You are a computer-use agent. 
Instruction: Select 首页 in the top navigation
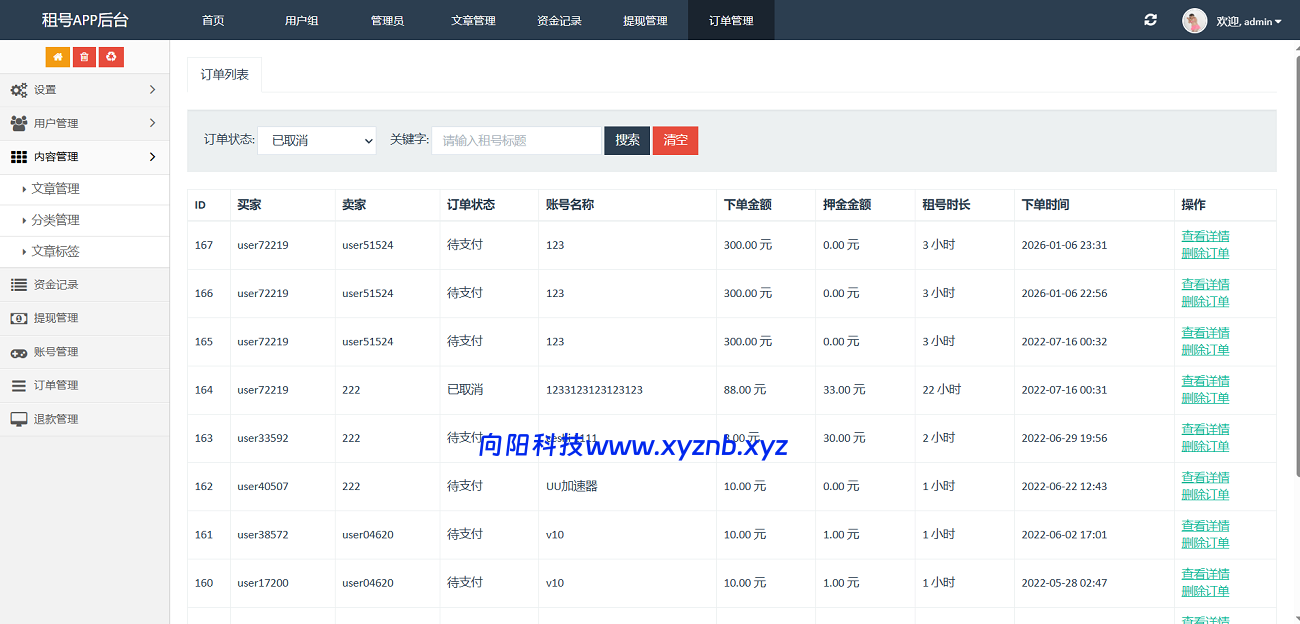point(212,20)
